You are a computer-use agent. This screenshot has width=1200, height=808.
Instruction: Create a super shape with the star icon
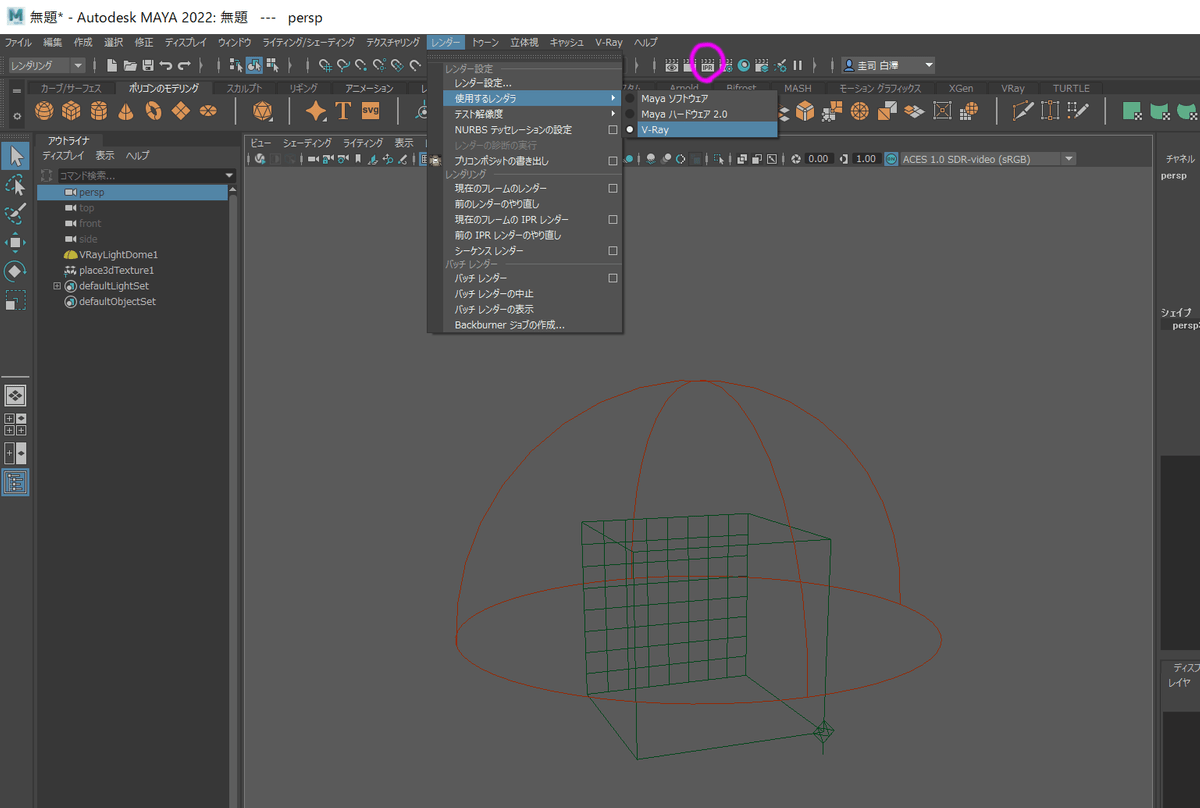click(316, 110)
